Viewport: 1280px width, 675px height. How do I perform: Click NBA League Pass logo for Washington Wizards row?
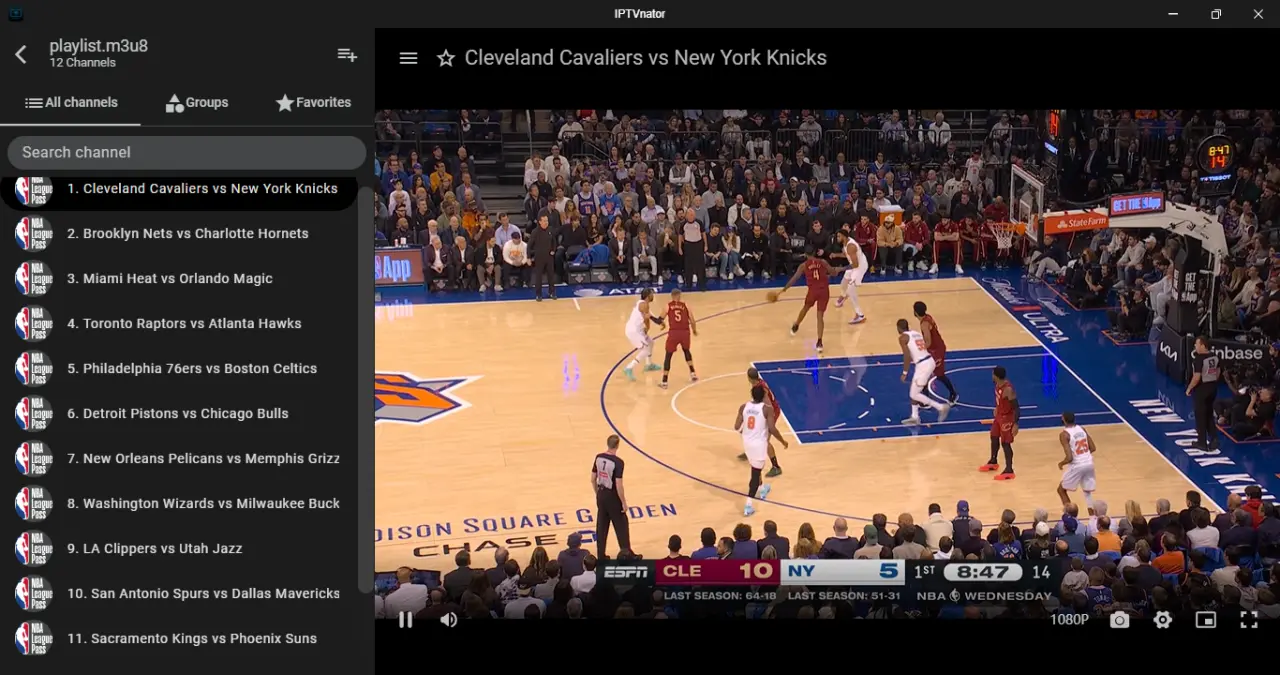tap(34, 503)
